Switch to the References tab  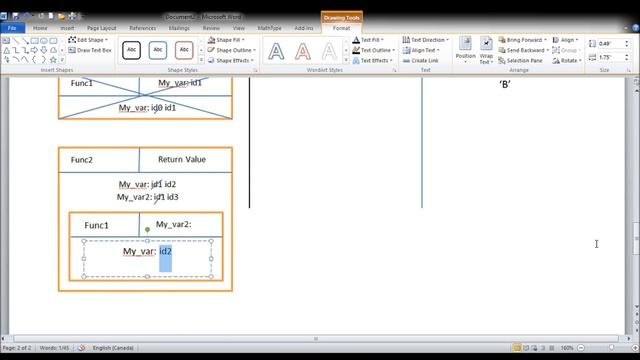point(142,28)
